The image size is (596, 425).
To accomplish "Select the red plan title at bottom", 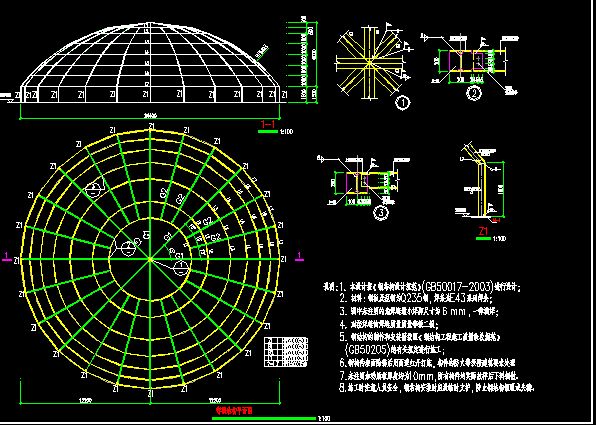I will click(x=234, y=411).
